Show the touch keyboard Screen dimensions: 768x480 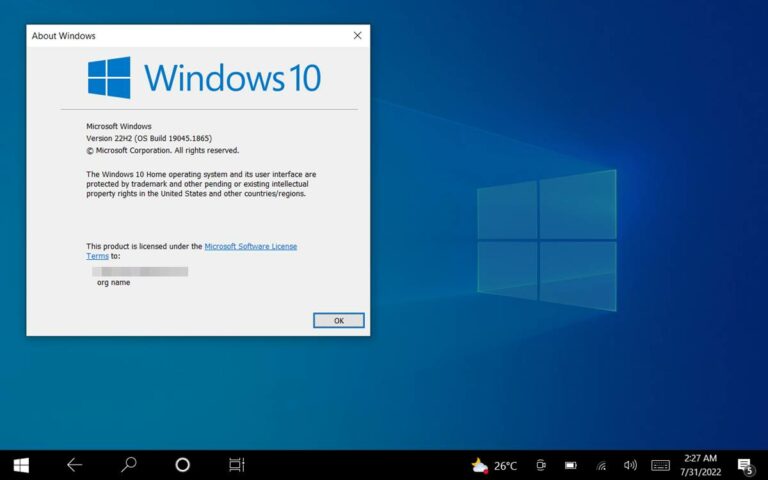(x=660, y=465)
